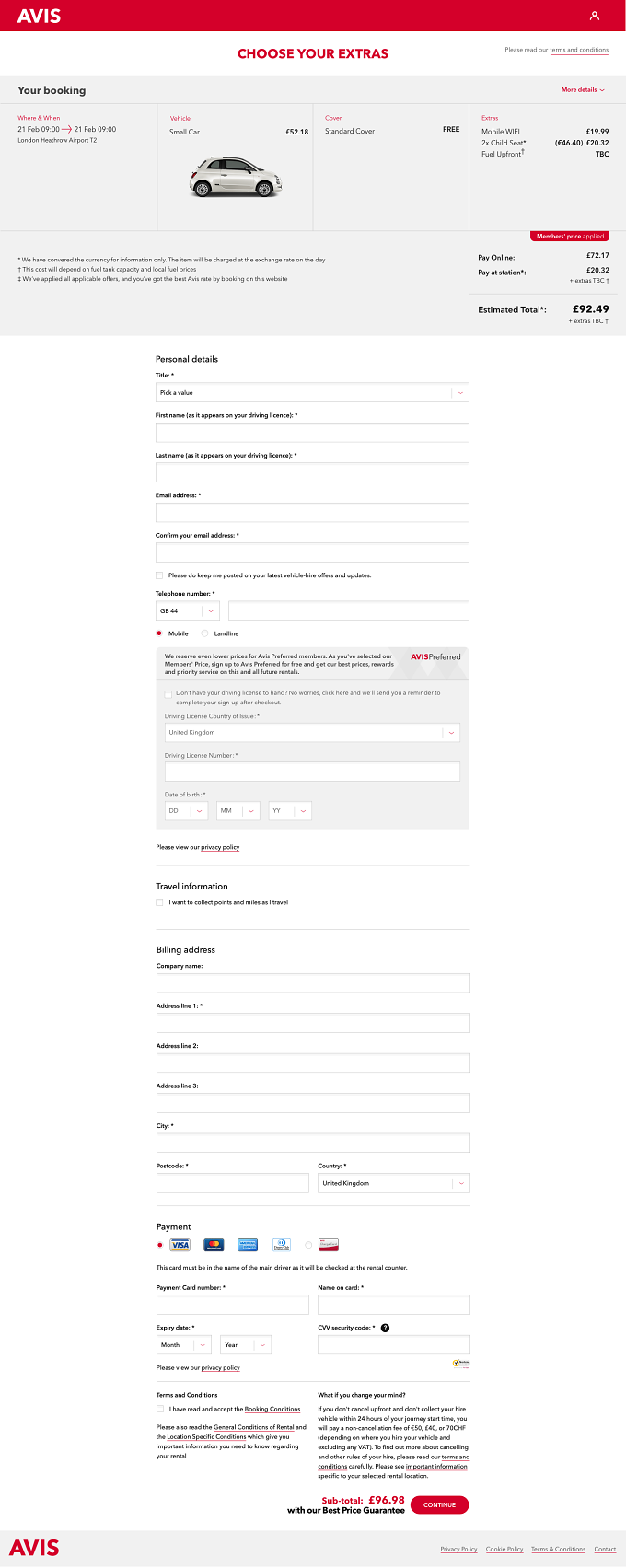Screen dimensions: 626x1568
Task: Expand More details in Your booking
Action: pos(584,90)
